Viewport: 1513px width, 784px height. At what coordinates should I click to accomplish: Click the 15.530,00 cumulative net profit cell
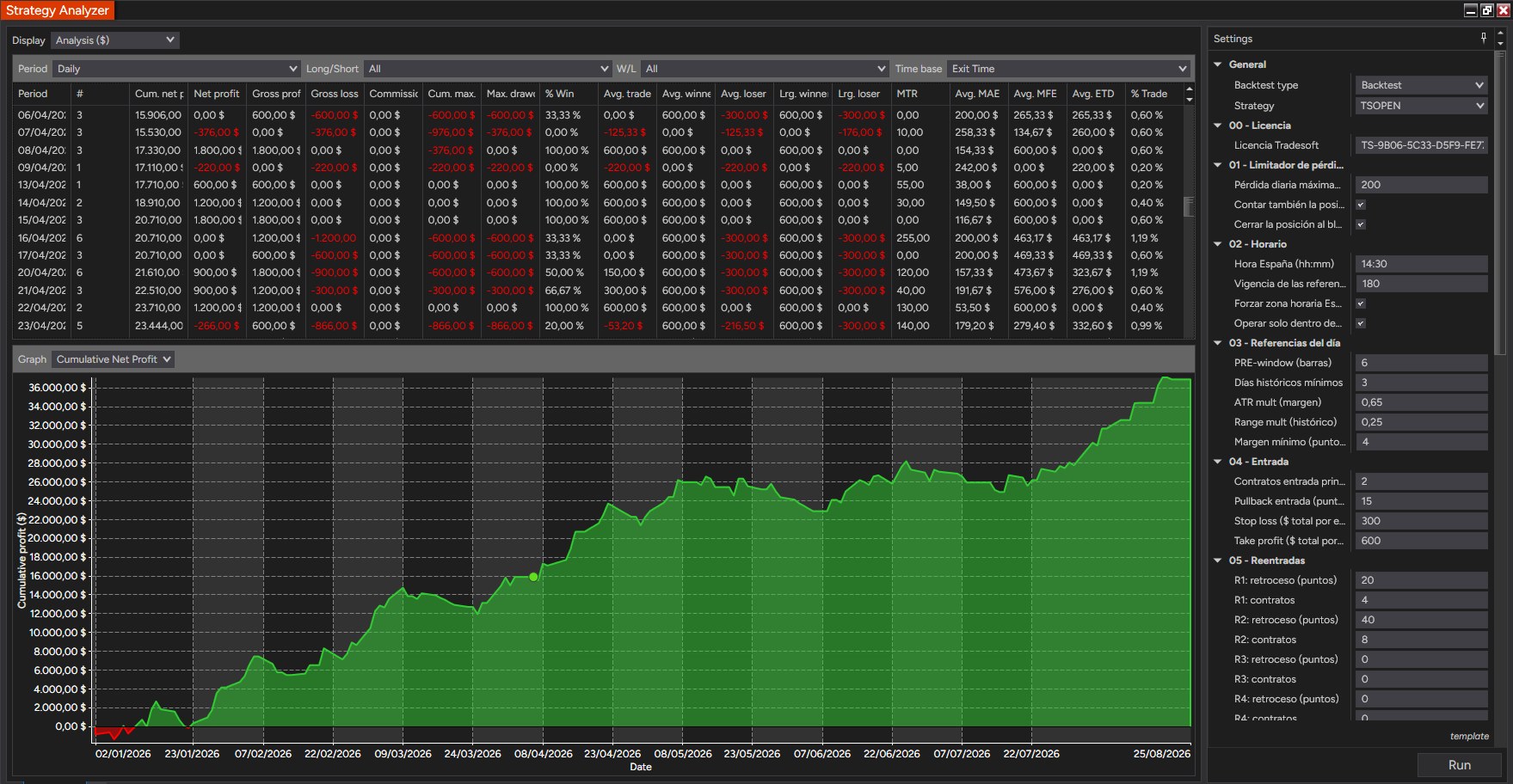pos(158,132)
